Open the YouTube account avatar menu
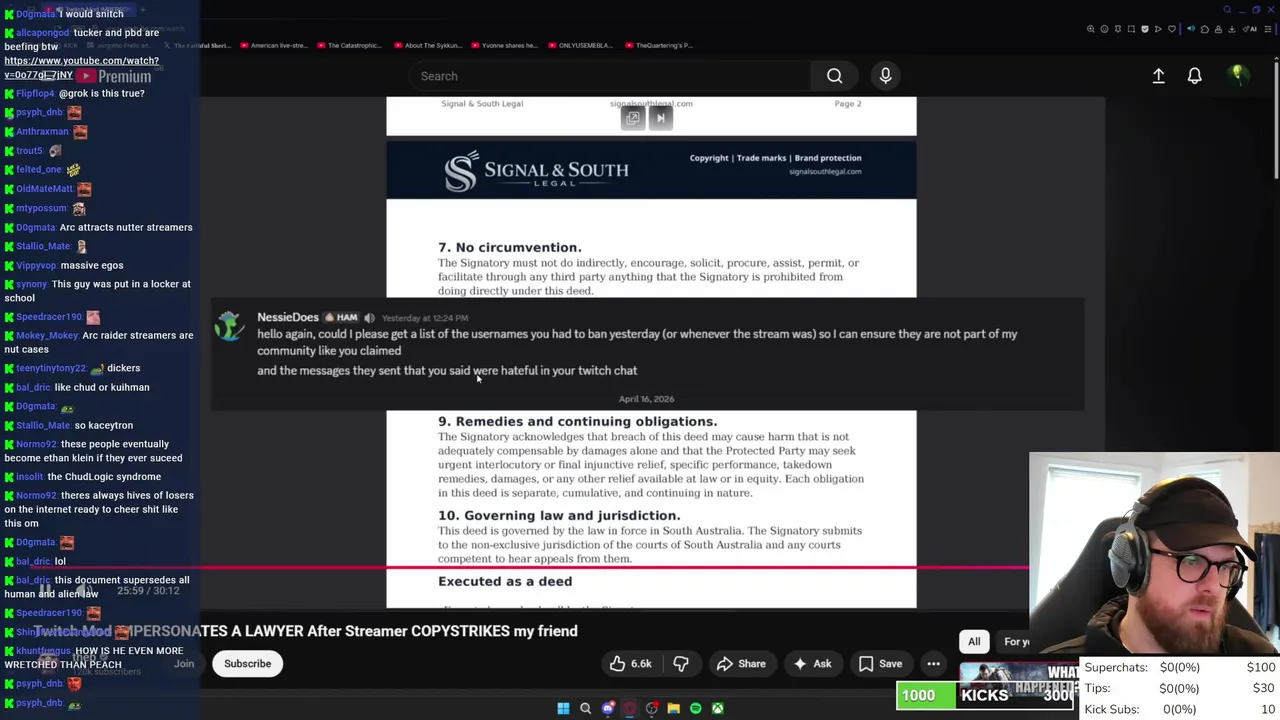This screenshot has height=720, width=1280. click(1237, 75)
